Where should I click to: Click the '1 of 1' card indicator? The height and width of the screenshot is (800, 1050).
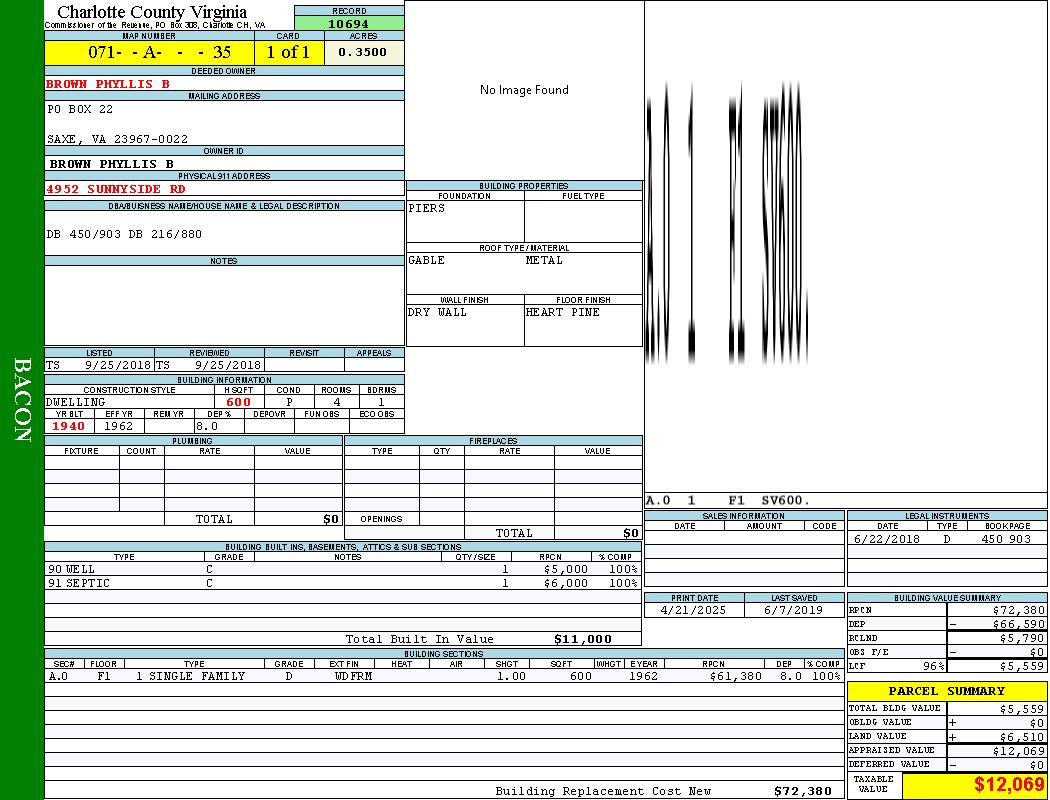point(288,52)
